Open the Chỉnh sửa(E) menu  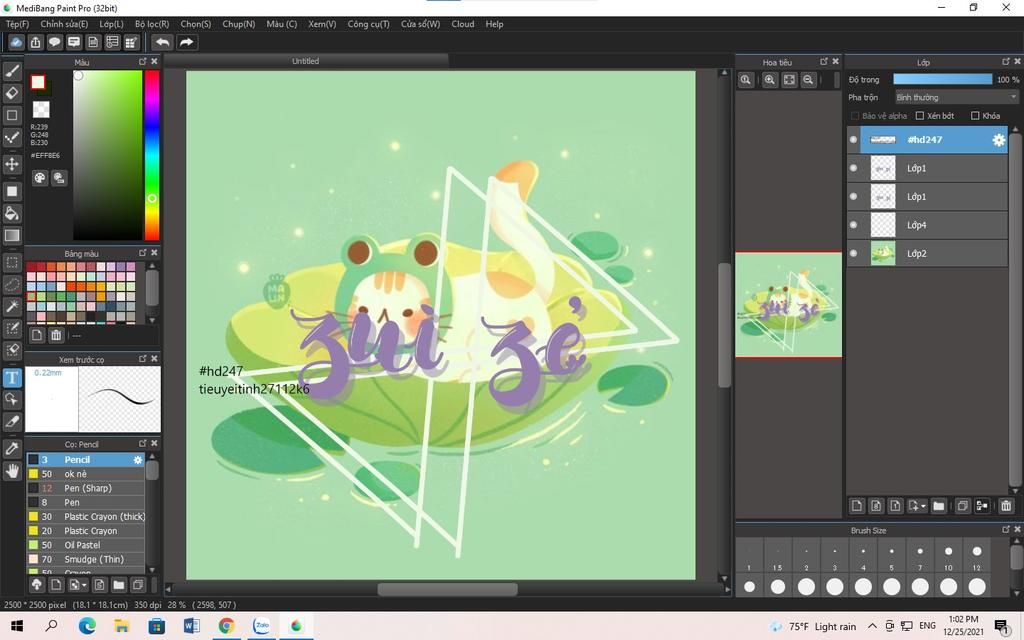(64, 24)
